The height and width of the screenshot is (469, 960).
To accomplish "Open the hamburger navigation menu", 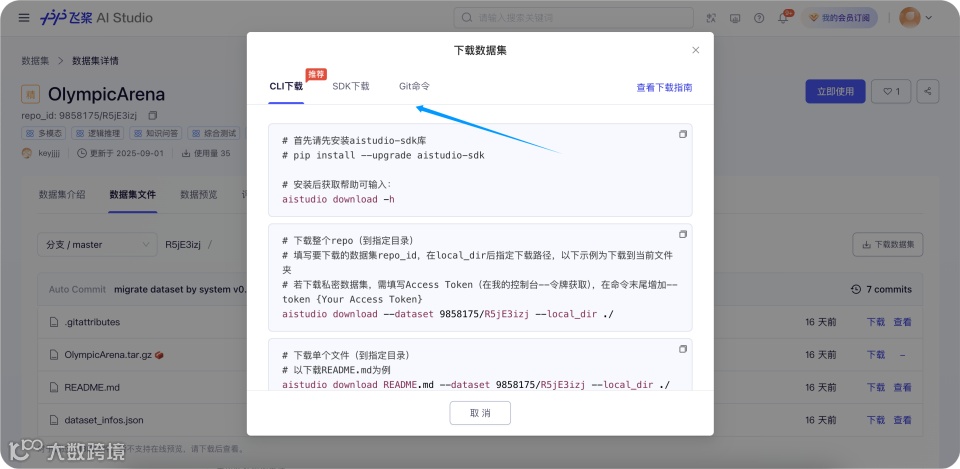I will [24, 18].
